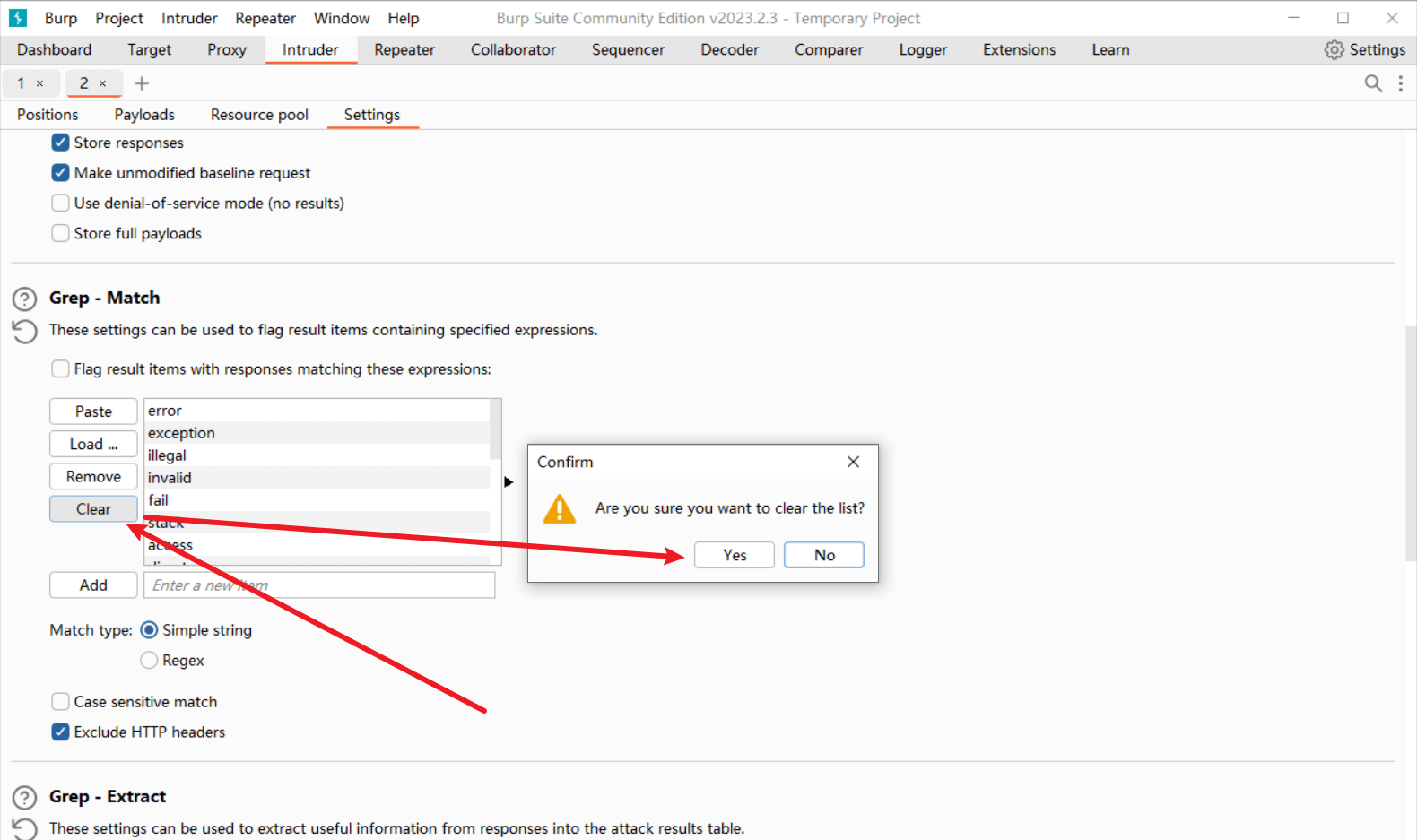Select Simple string match type
This screenshot has height=840, width=1417.
(150, 630)
